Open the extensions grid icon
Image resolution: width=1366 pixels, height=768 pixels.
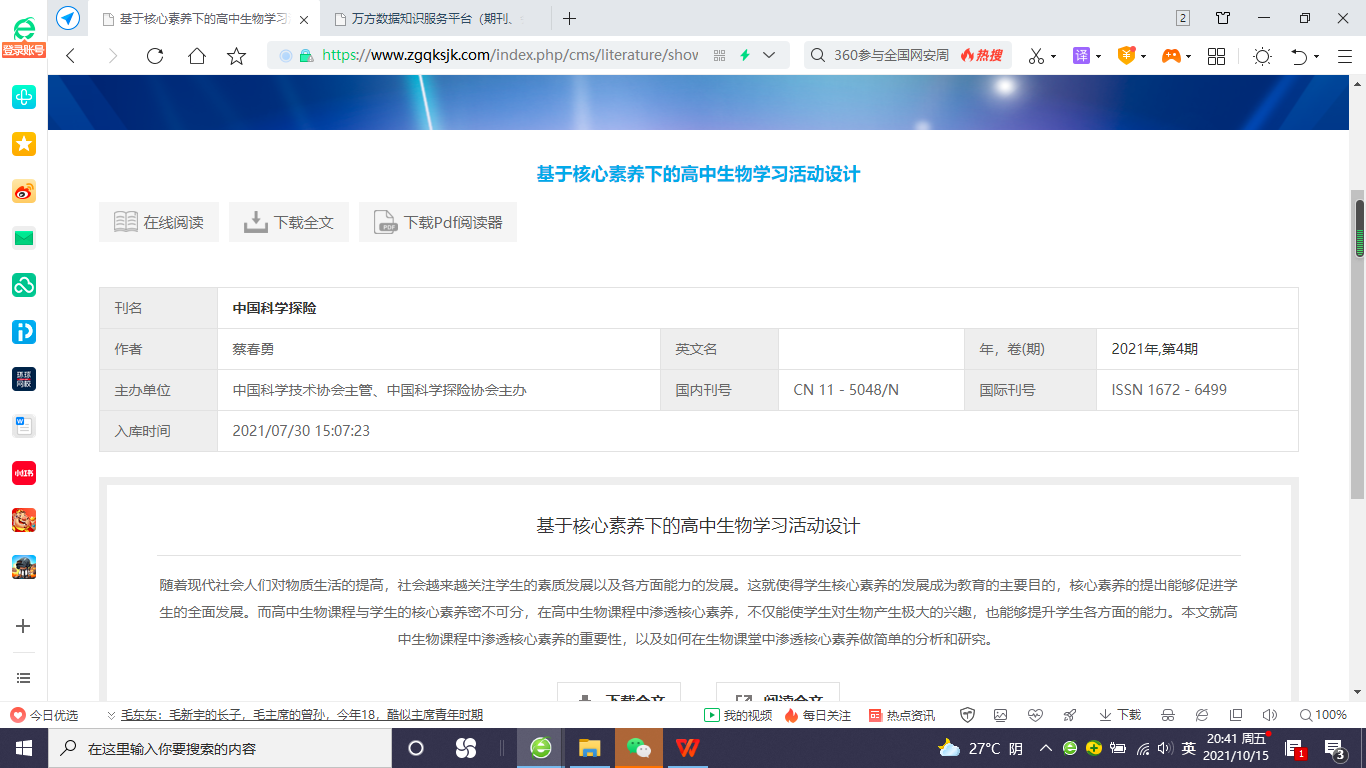click(1216, 56)
